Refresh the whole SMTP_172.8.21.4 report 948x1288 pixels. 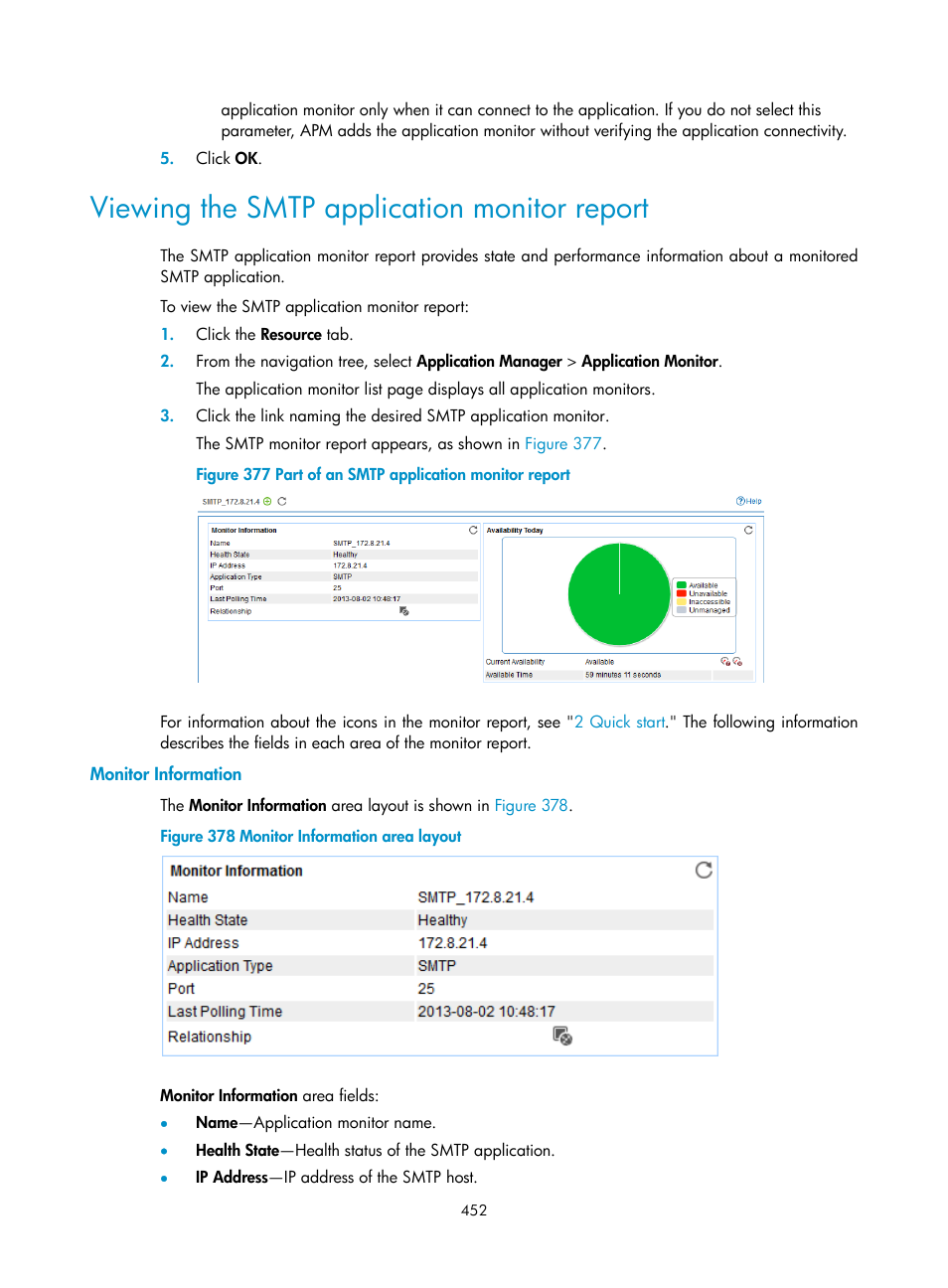point(282,502)
